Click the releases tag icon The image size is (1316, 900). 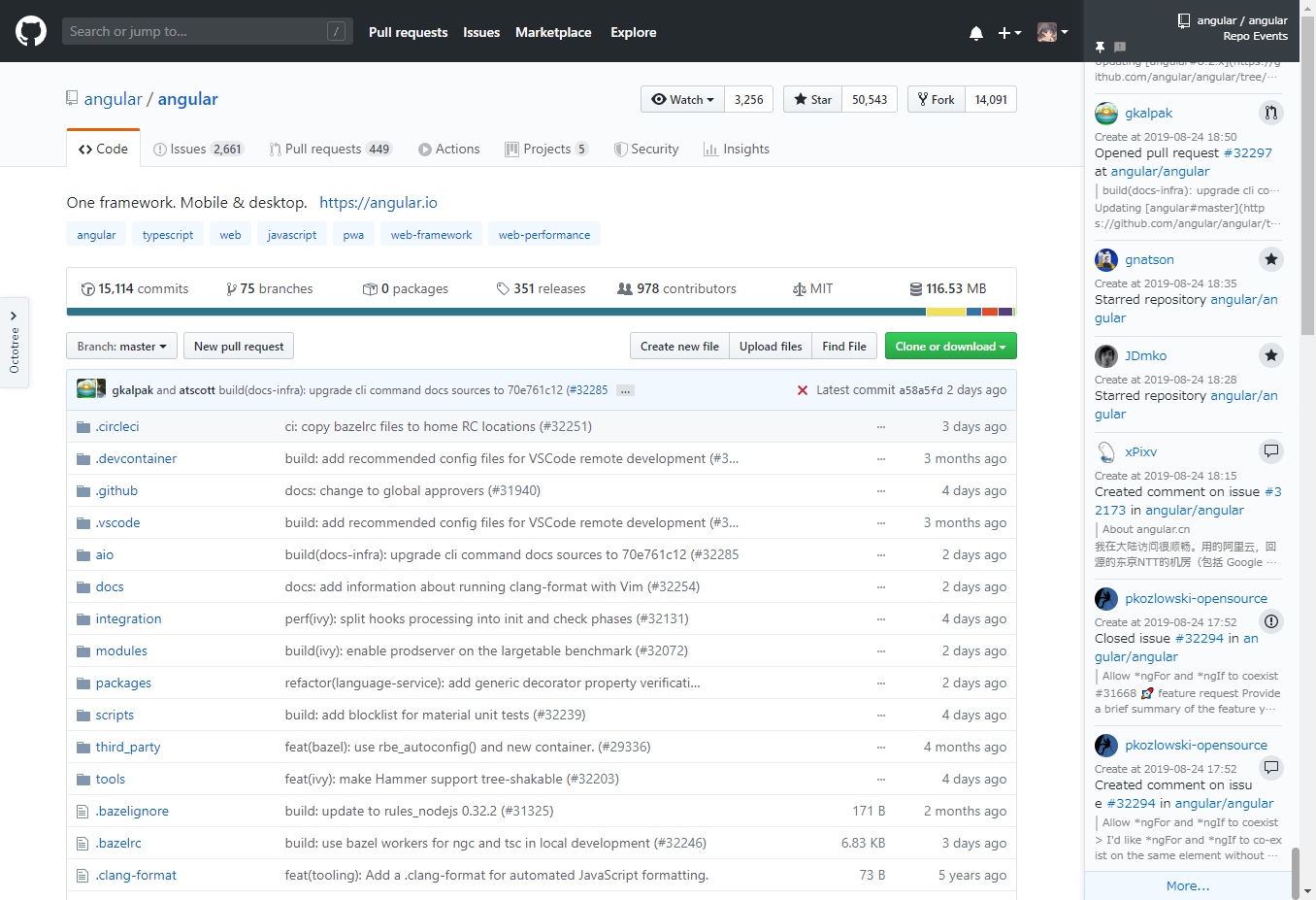[x=503, y=289]
